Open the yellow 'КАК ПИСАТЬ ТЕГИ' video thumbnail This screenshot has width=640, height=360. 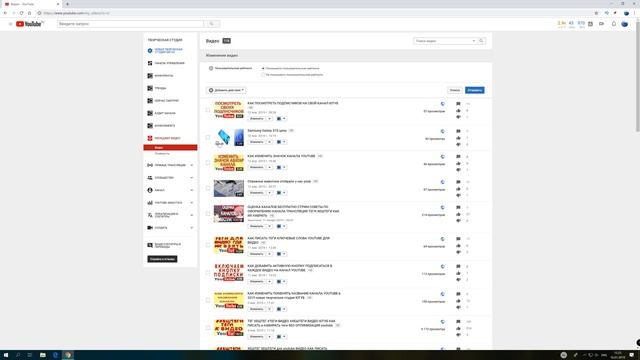click(229, 245)
